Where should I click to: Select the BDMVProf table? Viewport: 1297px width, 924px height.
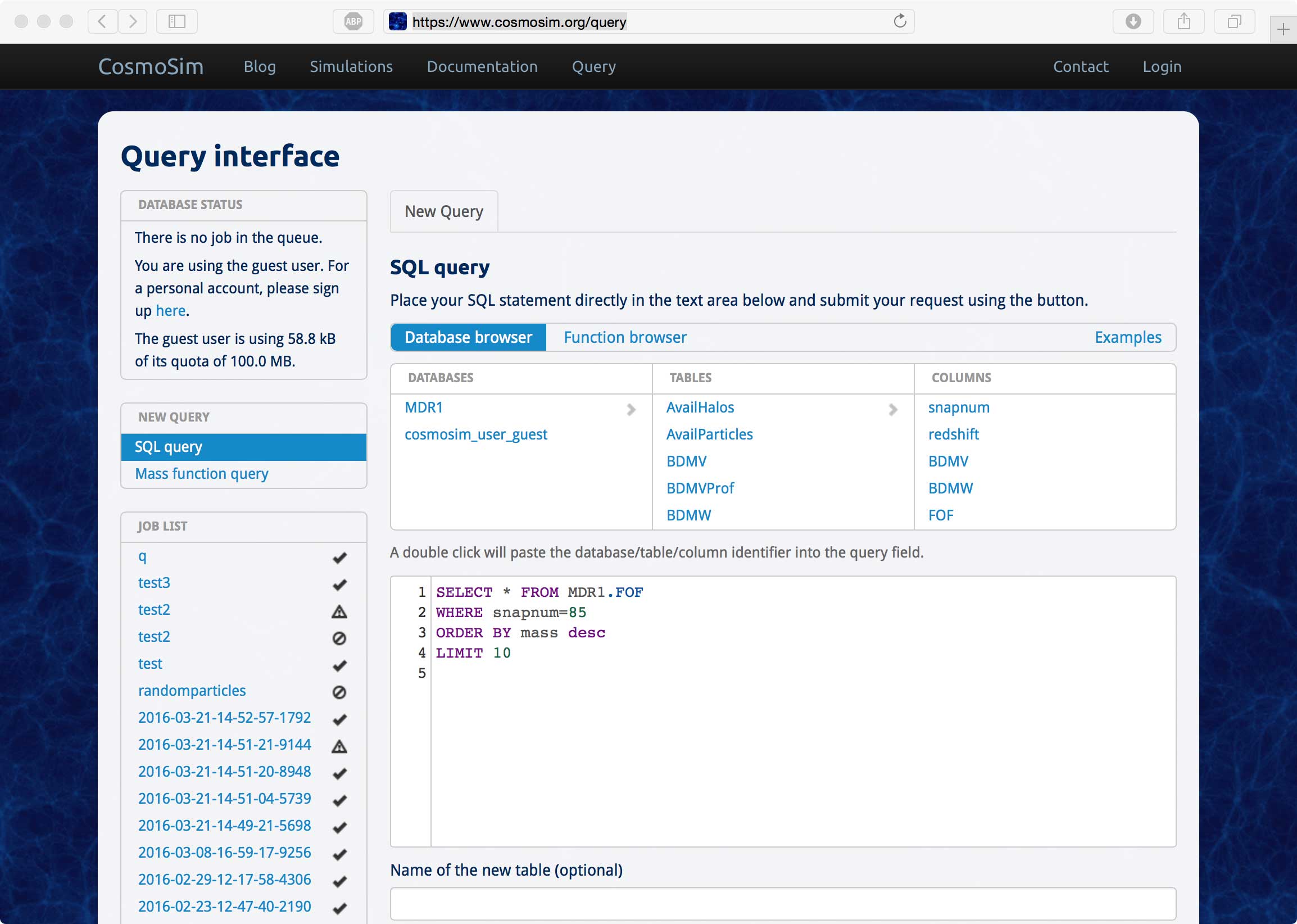(x=700, y=488)
